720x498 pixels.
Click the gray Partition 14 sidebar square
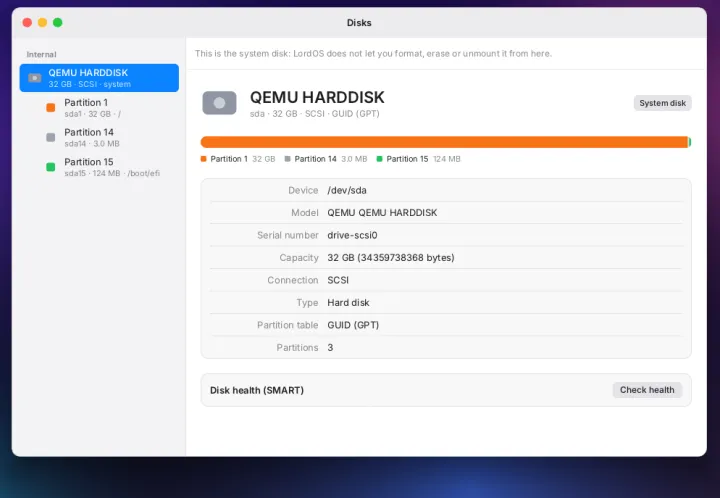click(x=51, y=137)
